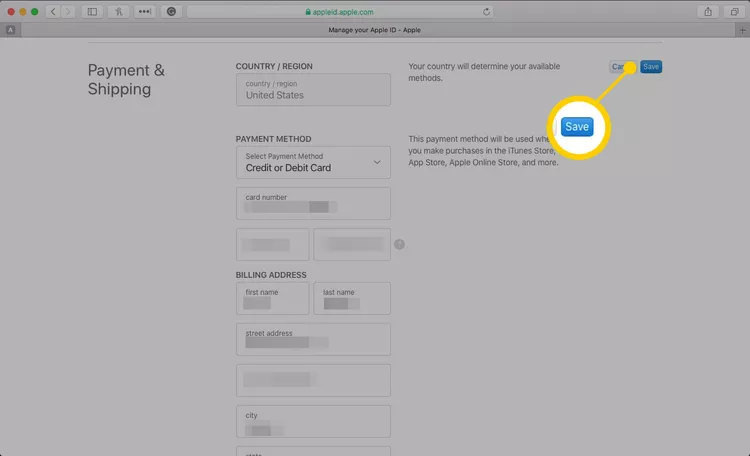Add a new tab with plus icon
The width and height of the screenshot is (750, 456).
741,30
